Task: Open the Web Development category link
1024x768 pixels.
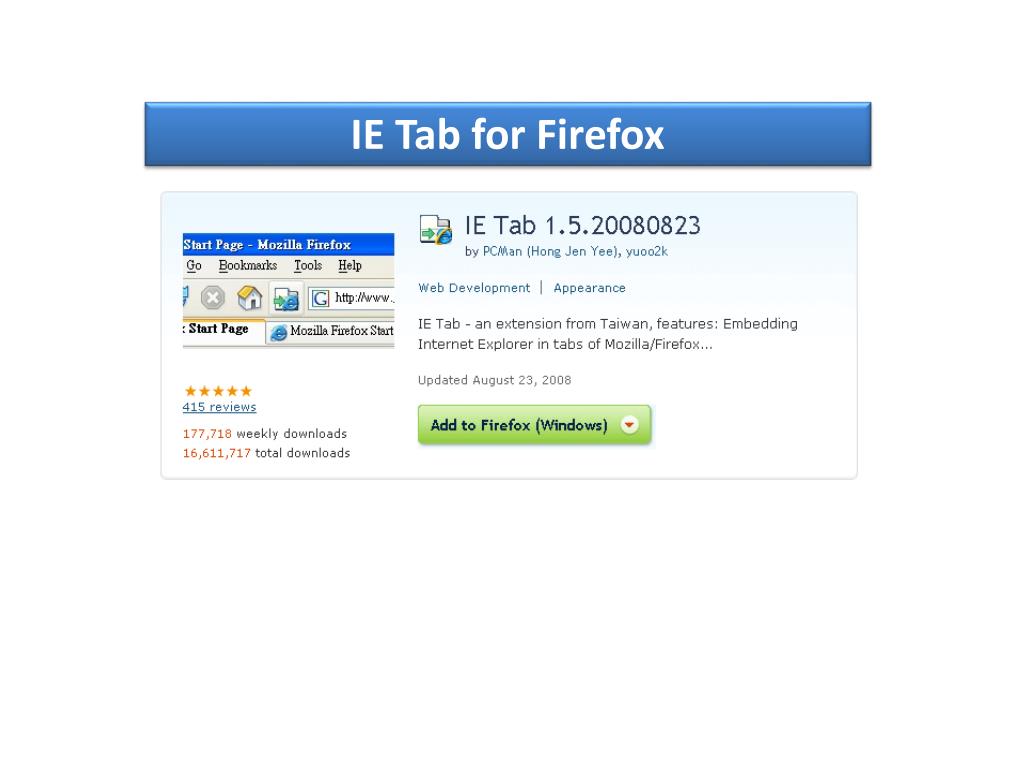Action: 474,288
